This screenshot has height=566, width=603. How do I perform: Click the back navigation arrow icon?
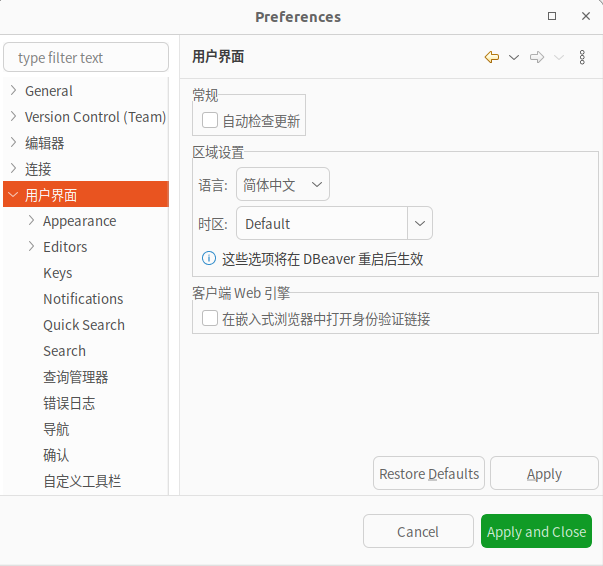click(x=491, y=58)
